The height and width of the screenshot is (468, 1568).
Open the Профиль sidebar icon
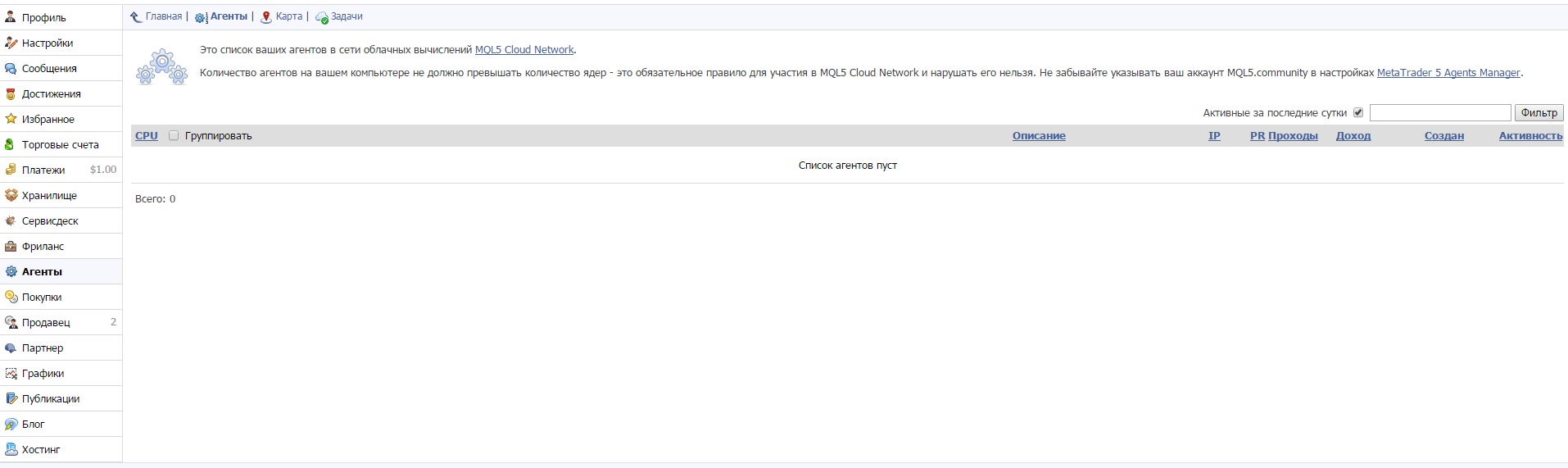[x=11, y=17]
